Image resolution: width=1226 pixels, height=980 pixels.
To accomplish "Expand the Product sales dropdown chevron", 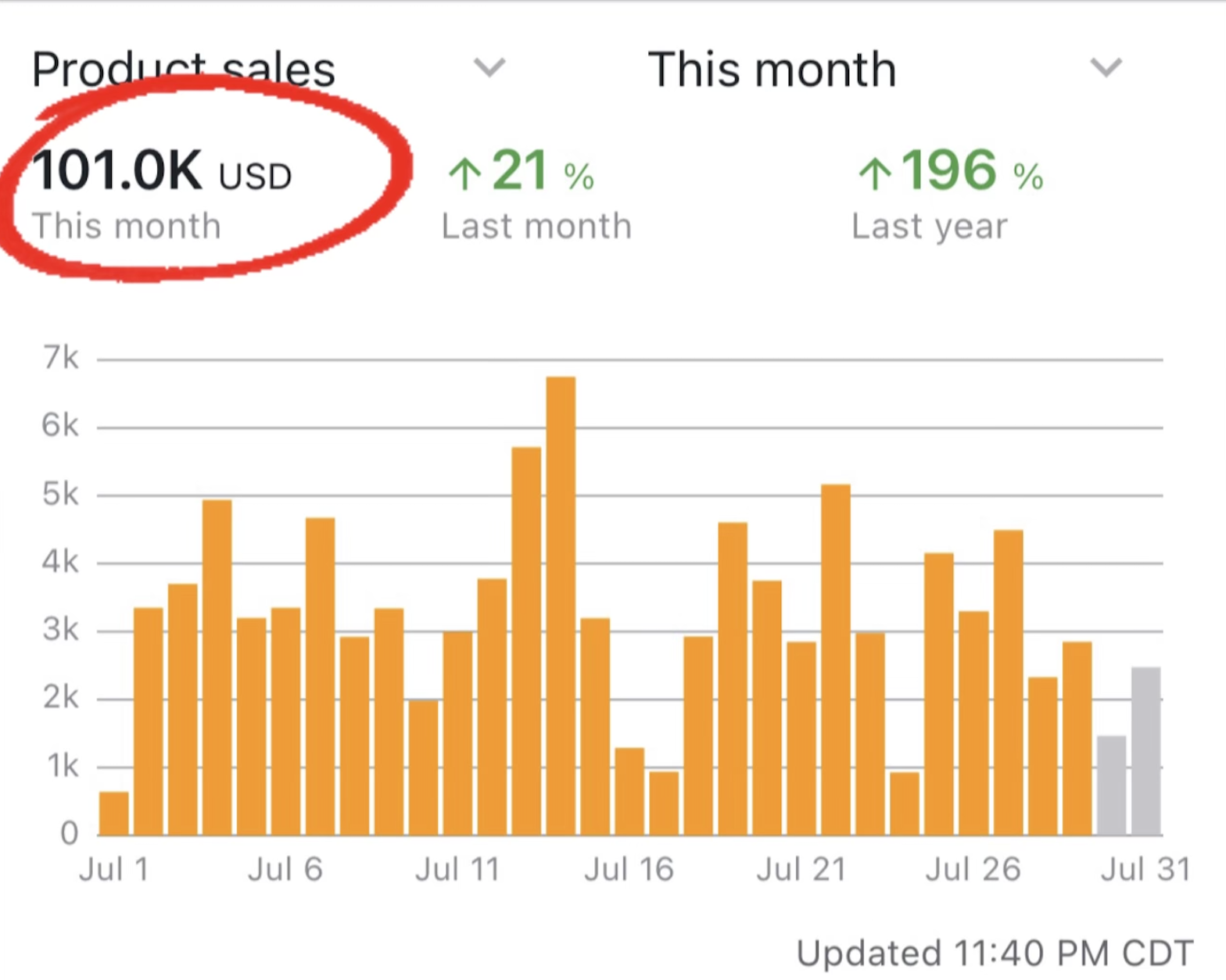I will tap(489, 68).
